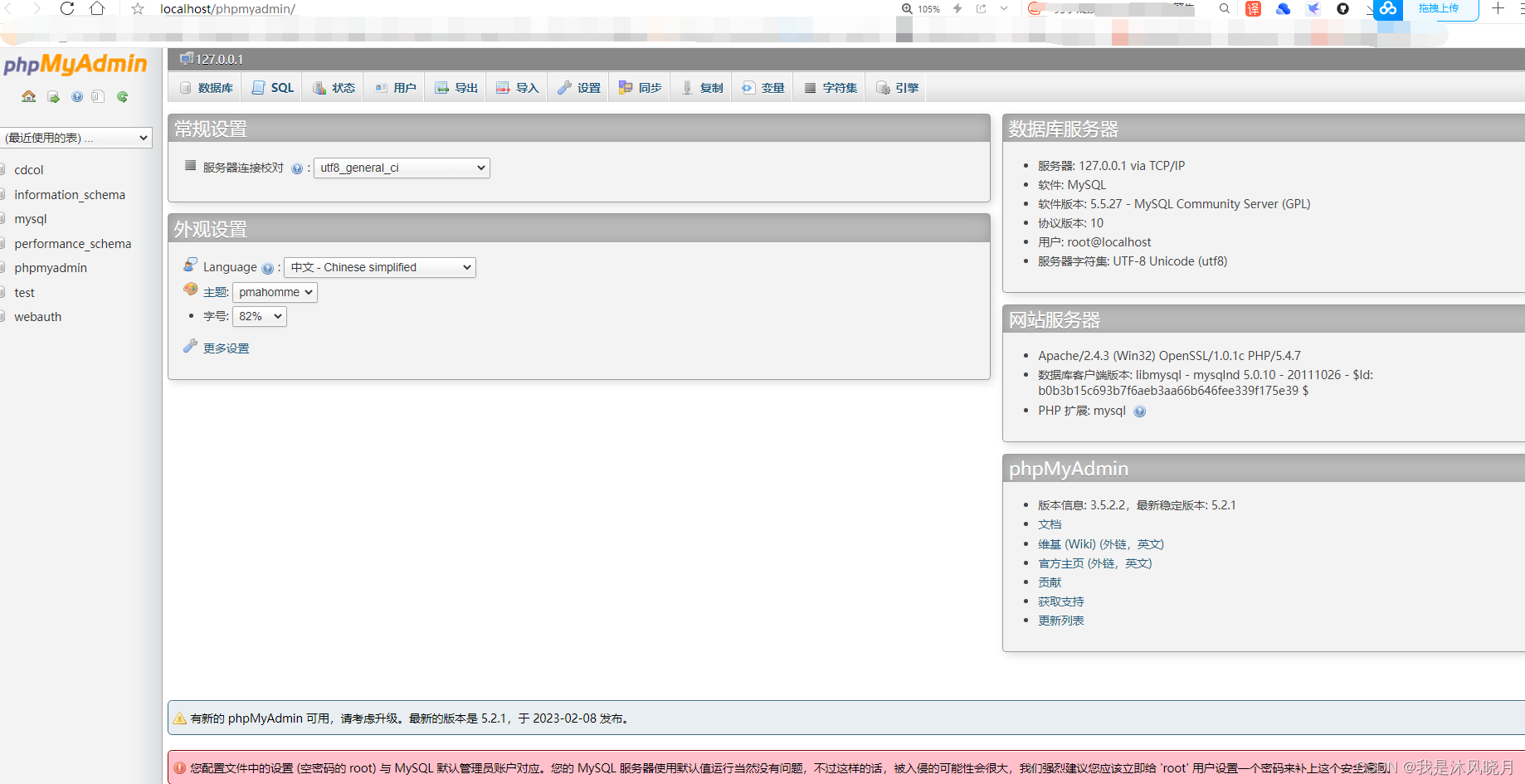Click the blue cloud extension icon

click(1284, 8)
